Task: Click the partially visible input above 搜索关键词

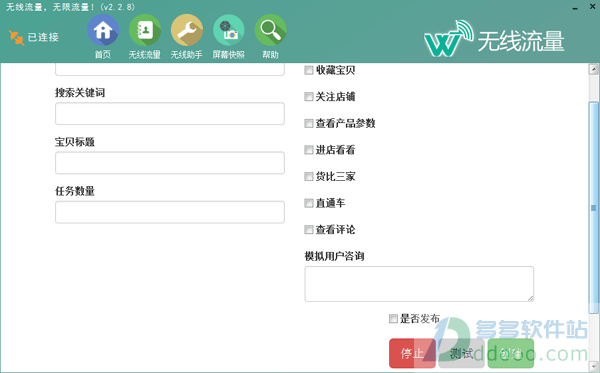Action: 170,69
